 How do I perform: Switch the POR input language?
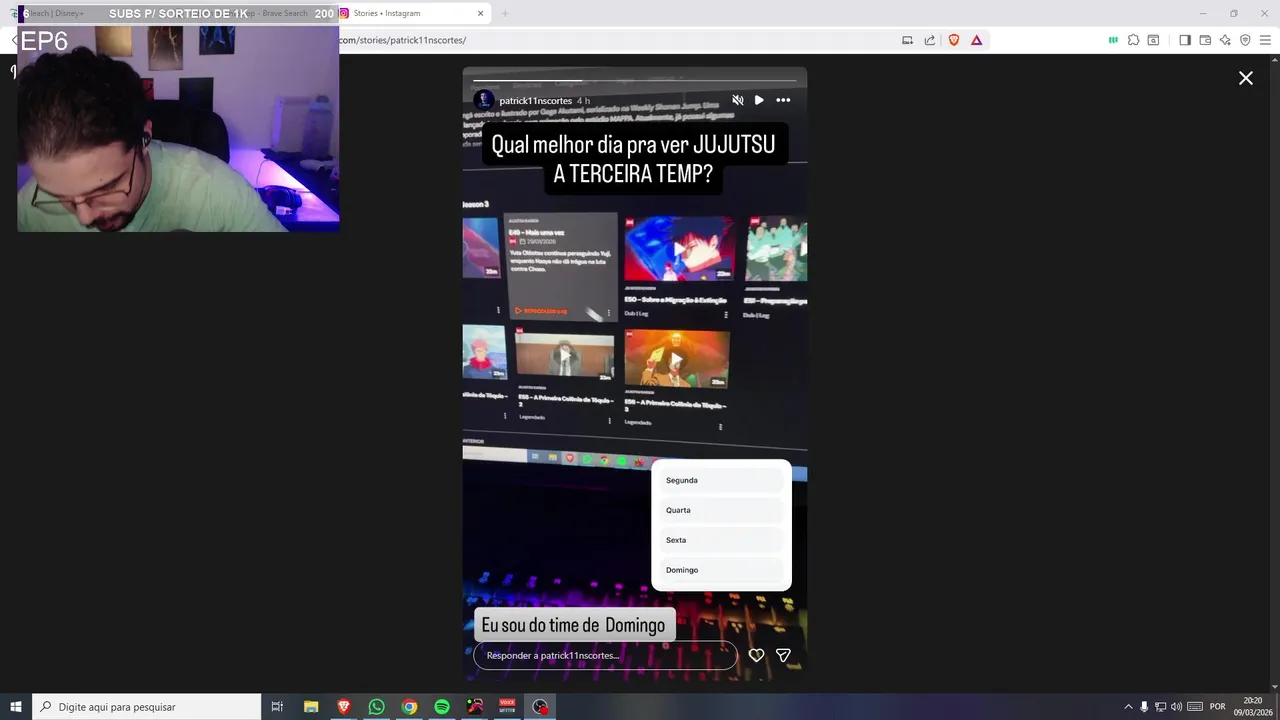tap(1217, 707)
